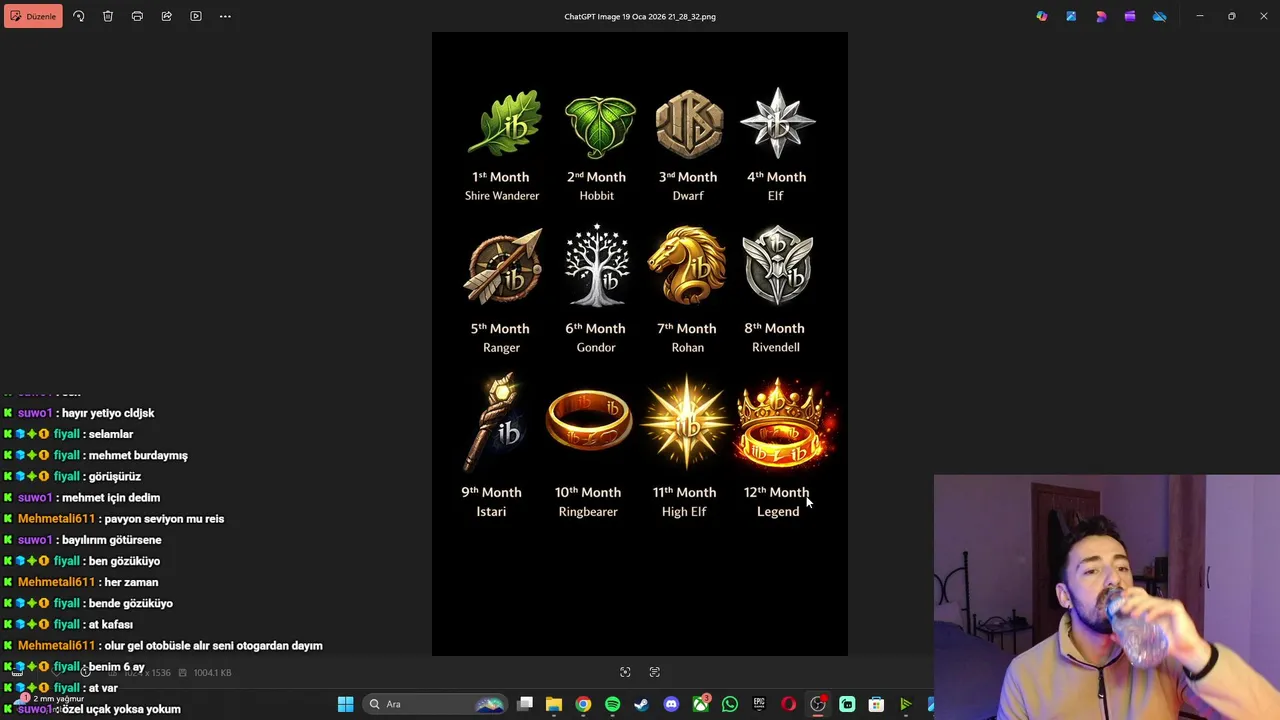The image size is (1280, 720).
Task: Switch to OBS Studio in the taskbar
Action: click(x=818, y=704)
